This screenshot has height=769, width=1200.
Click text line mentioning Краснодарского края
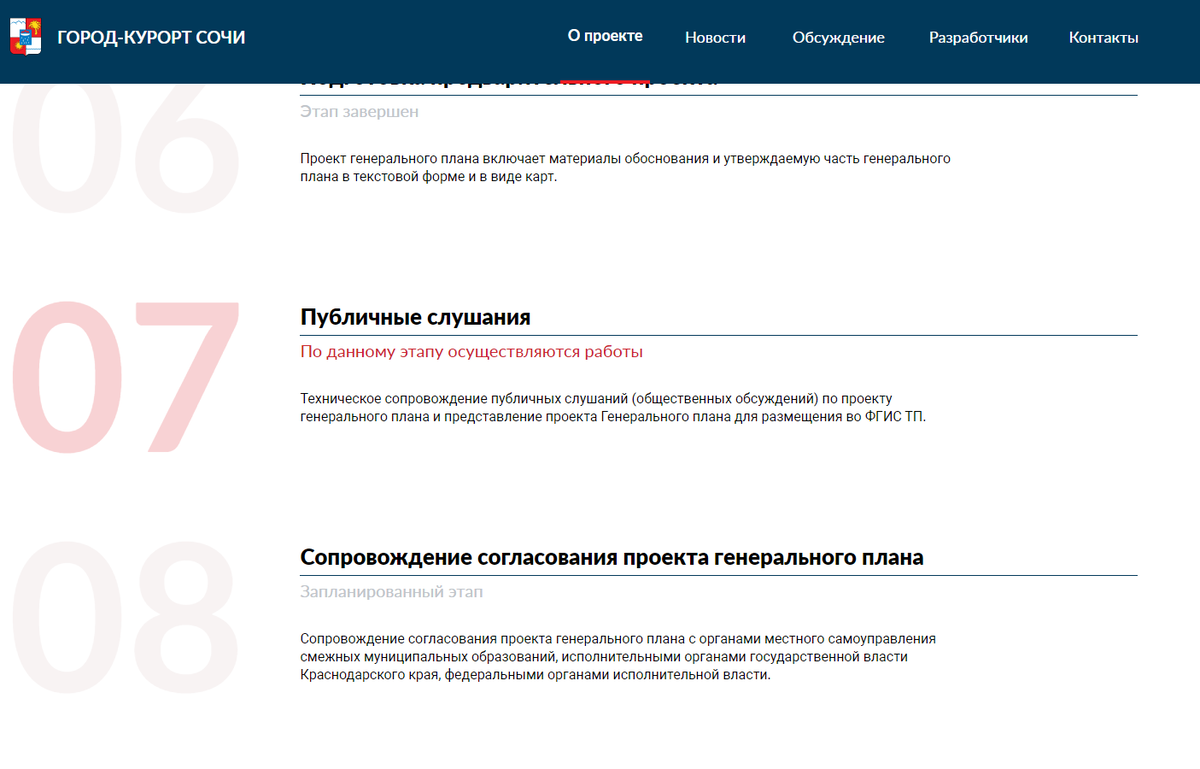[535, 675]
